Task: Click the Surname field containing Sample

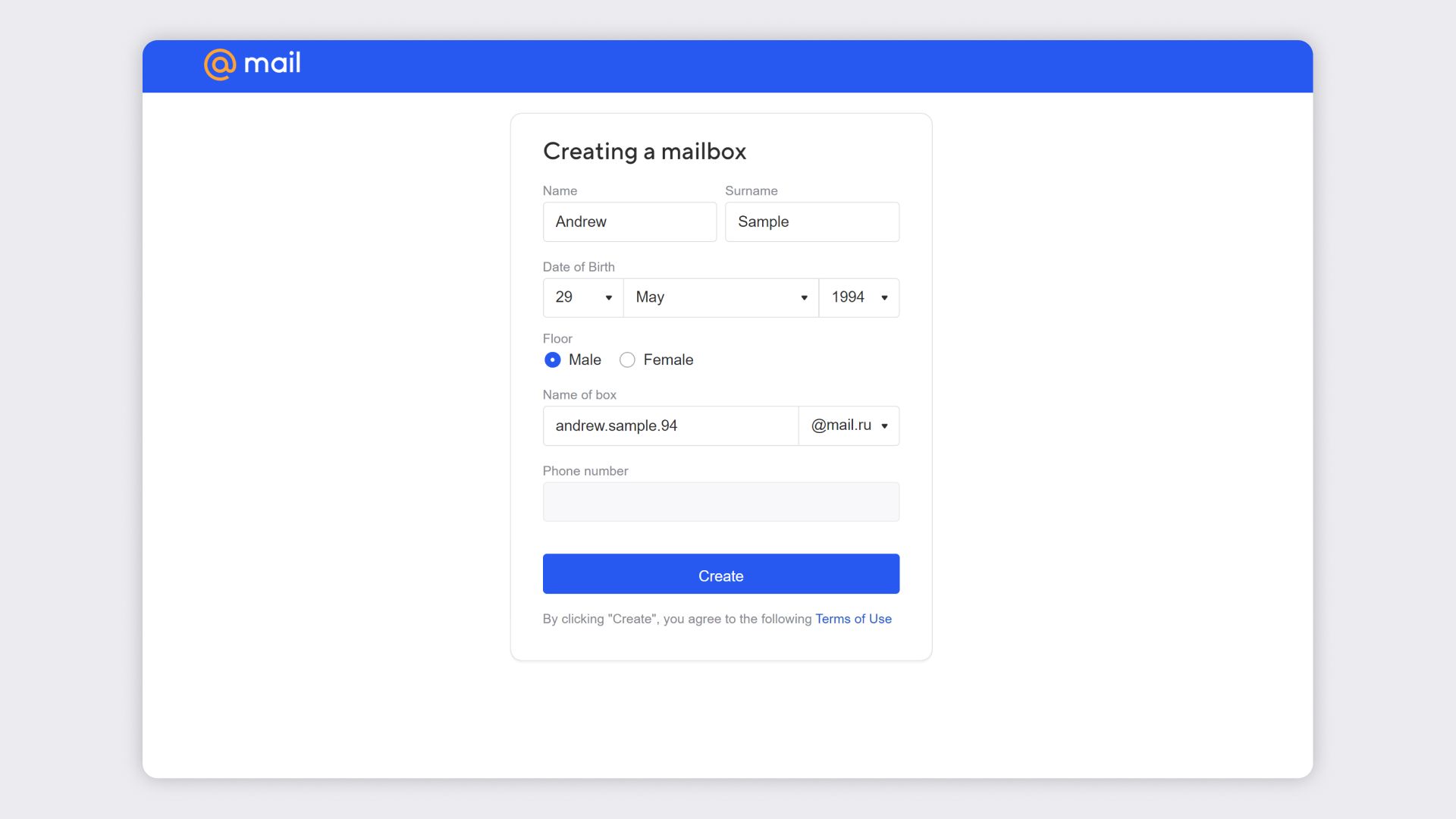Action: [x=811, y=222]
